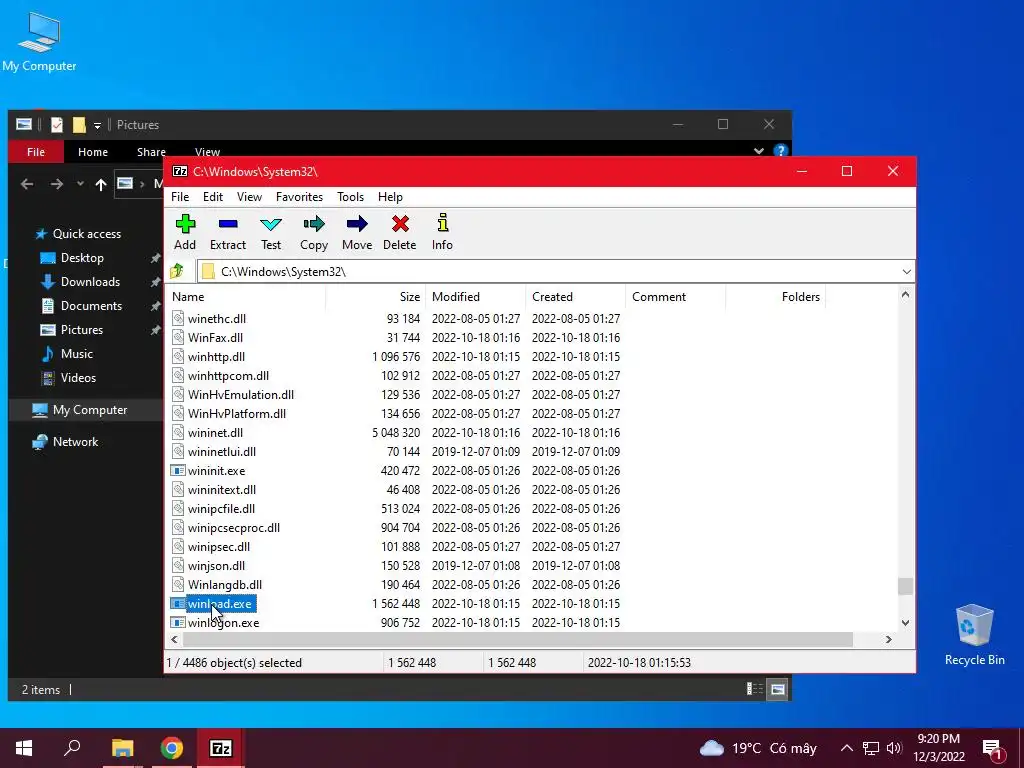Sort file list by Created column
1024x768 pixels.
tap(575, 296)
